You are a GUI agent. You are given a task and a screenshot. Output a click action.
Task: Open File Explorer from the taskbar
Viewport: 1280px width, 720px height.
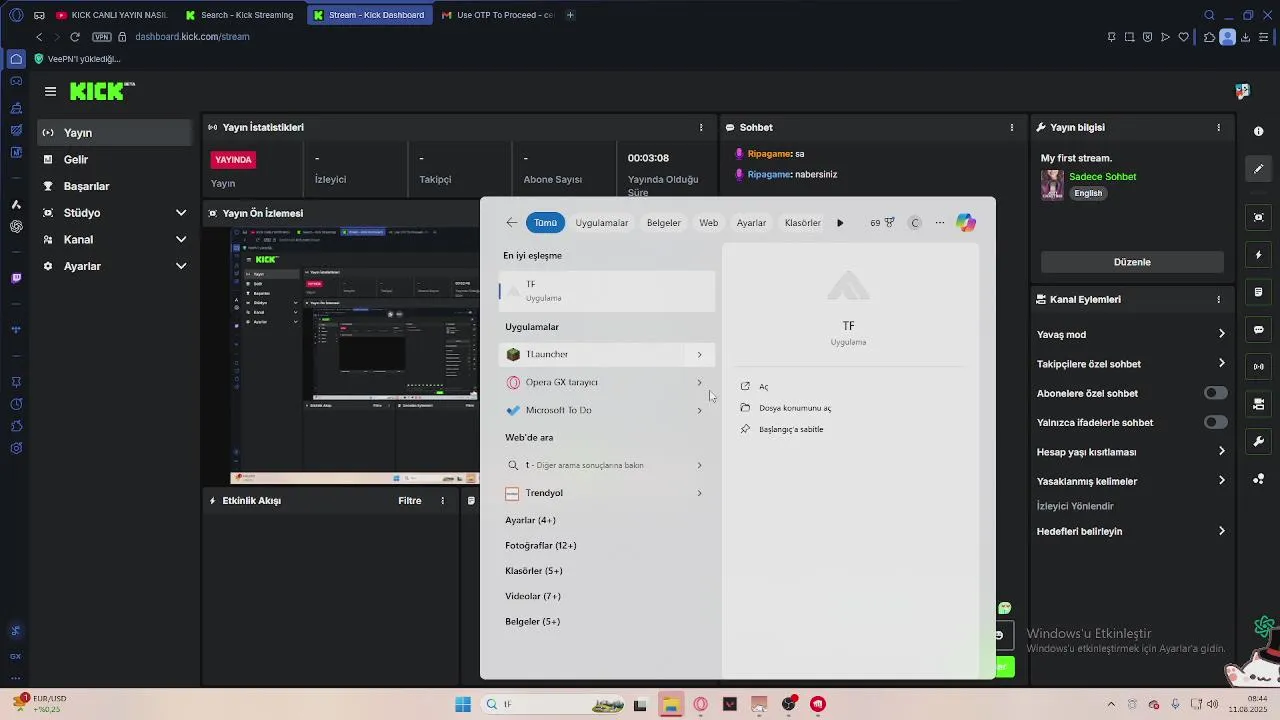[671, 704]
